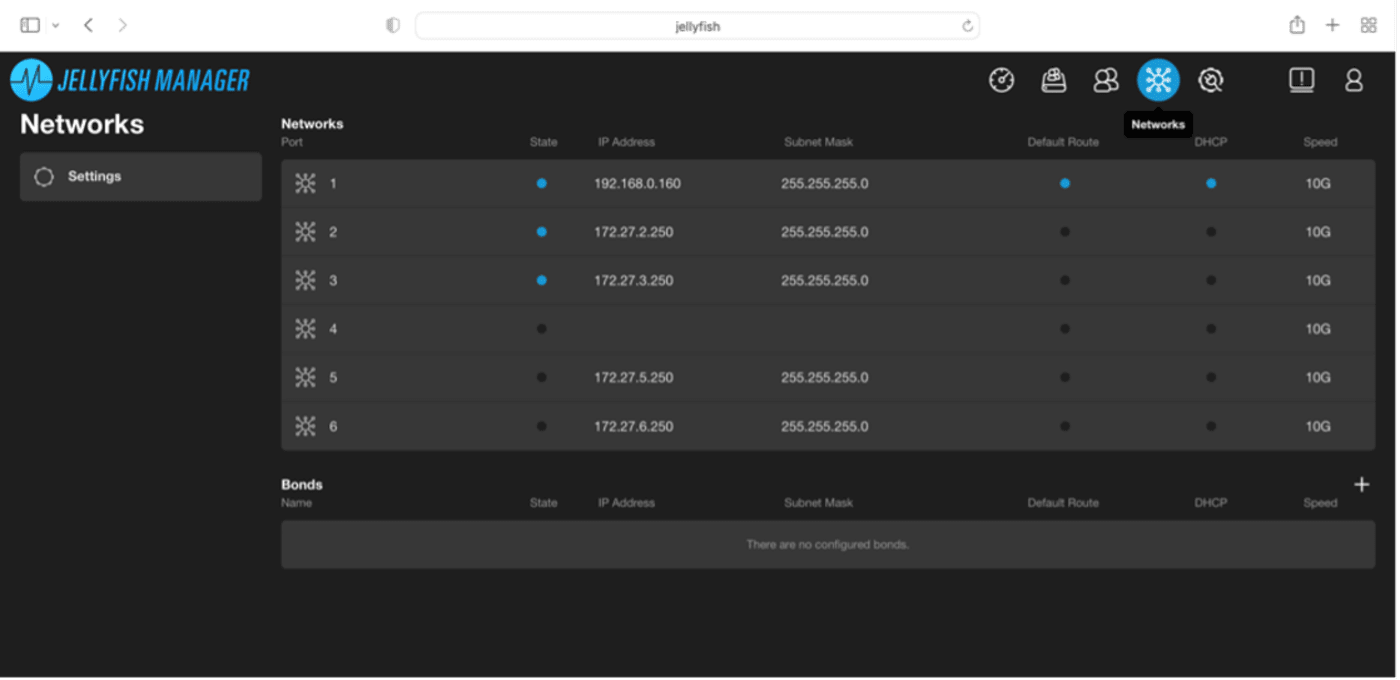Click IP address 172.27.3.250

click(634, 281)
